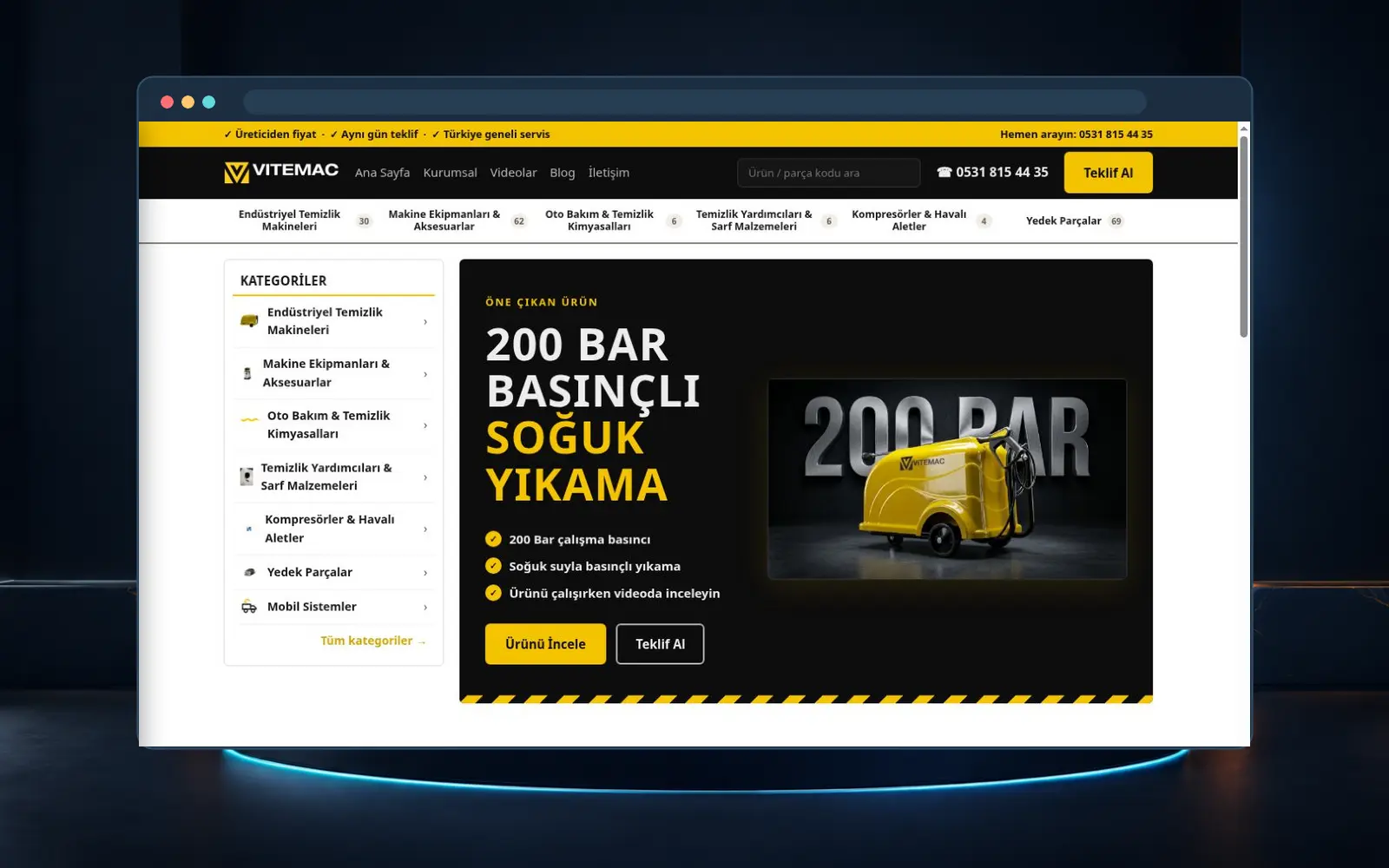This screenshot has height=868, width=1389.
Task: Expand Oto Bakım & Temizlik Kimyasalları chevron
Action: click(425, 425)
